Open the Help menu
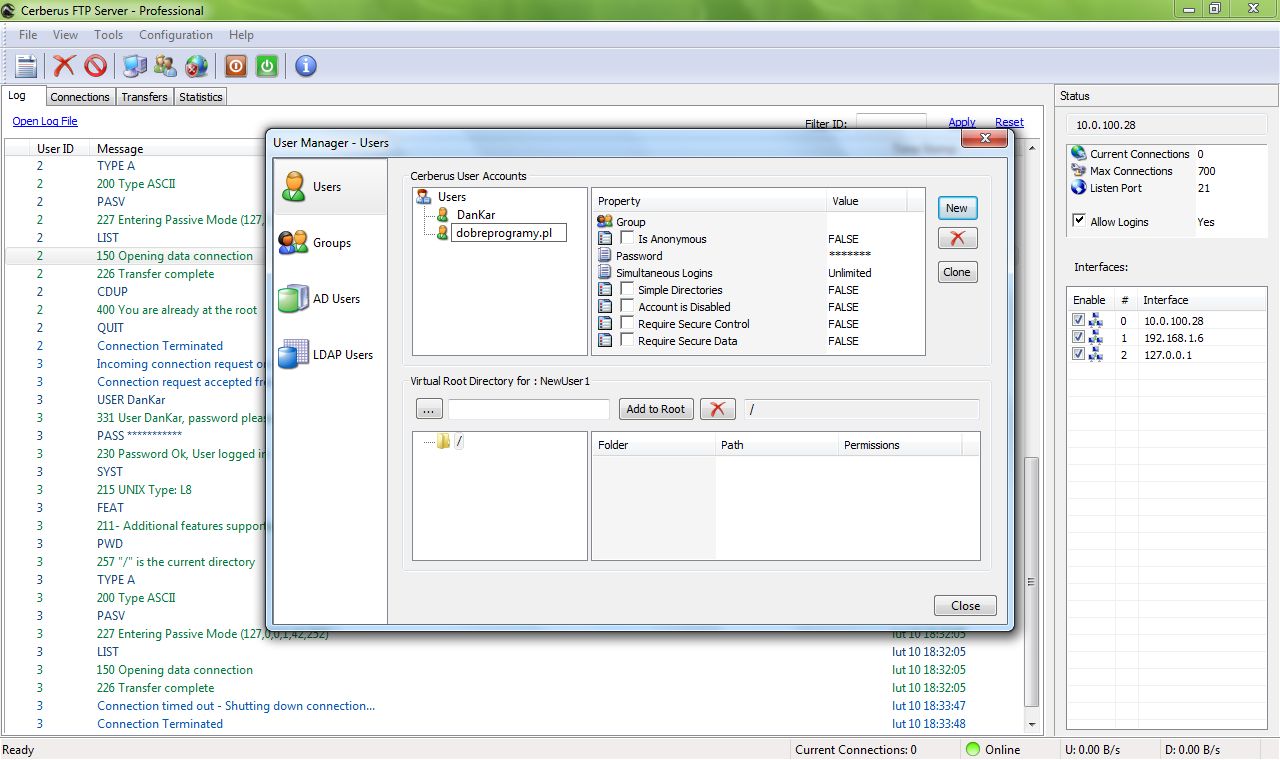The height and width of the screenshot is (760, 1280). [x=241, y=34]
